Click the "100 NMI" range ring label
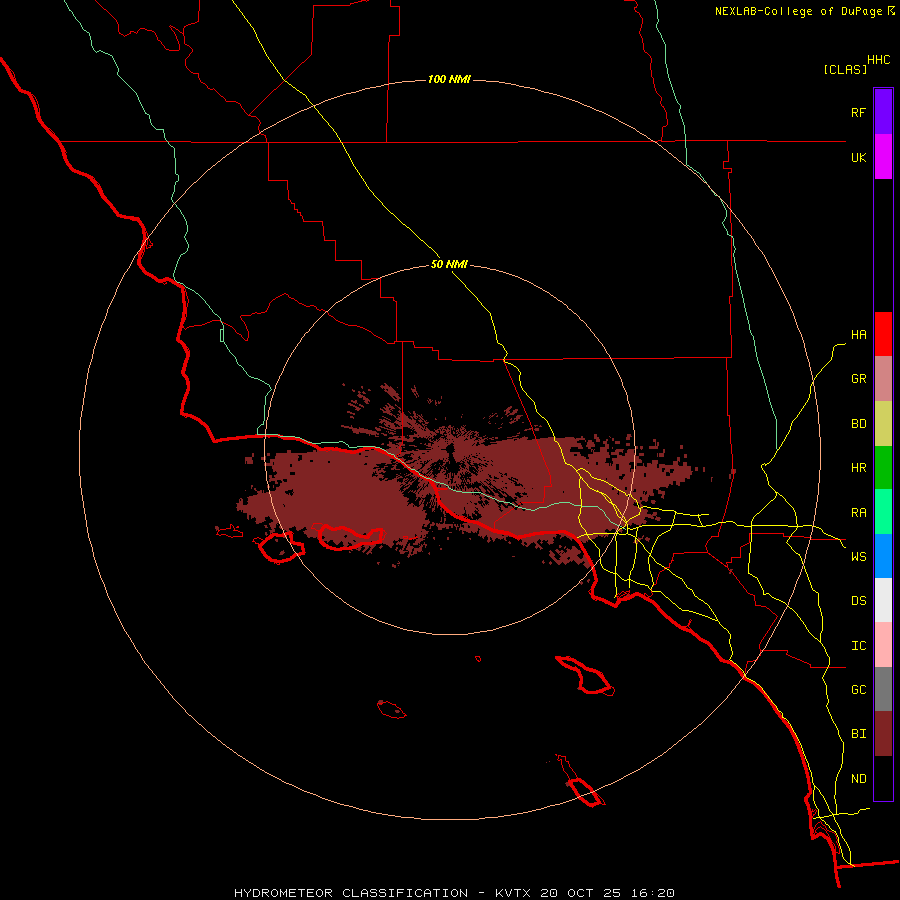The image size is (900, 900). pyautogui.click(x=449, y=79)
